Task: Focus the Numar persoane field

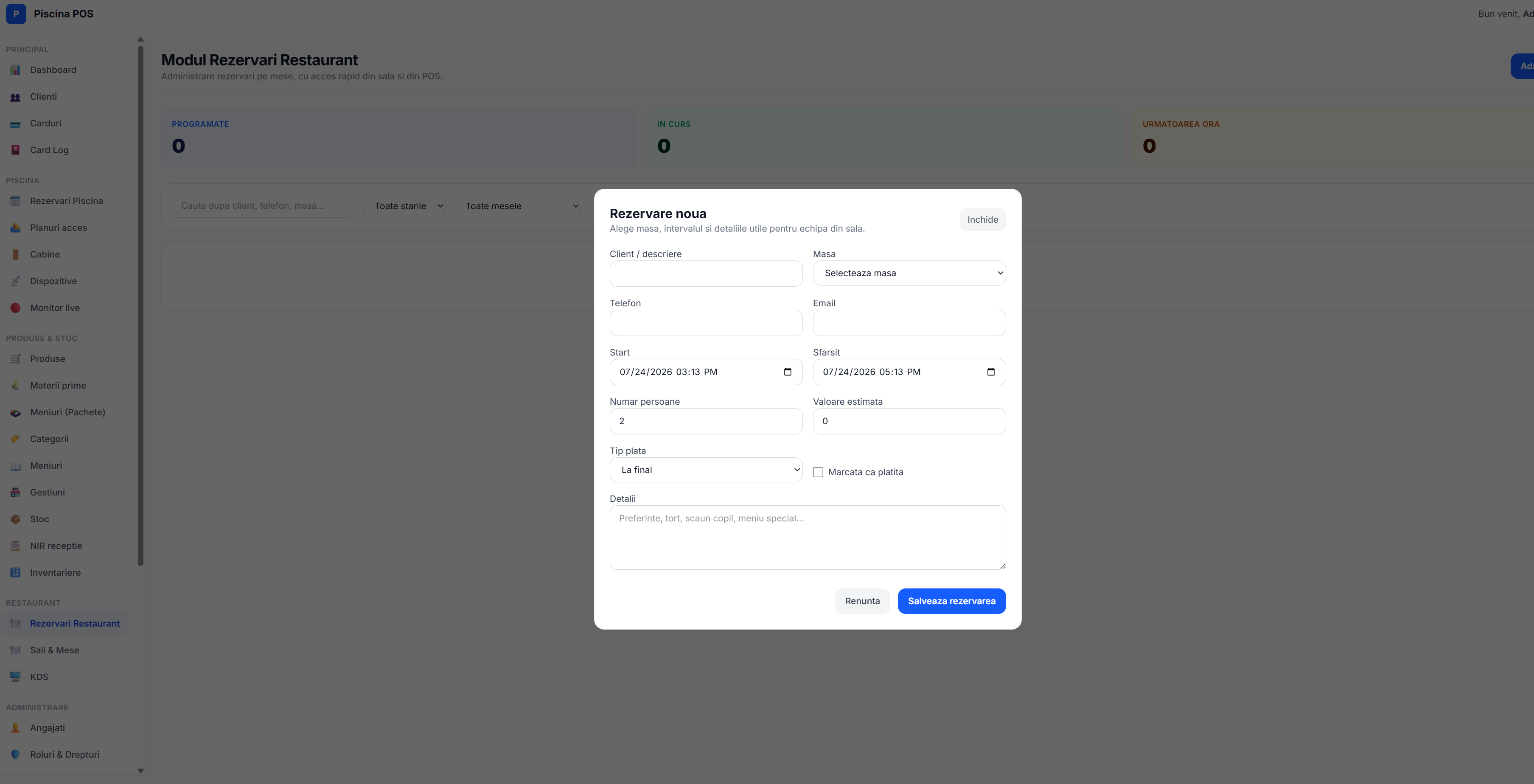Action: [706, 421]
